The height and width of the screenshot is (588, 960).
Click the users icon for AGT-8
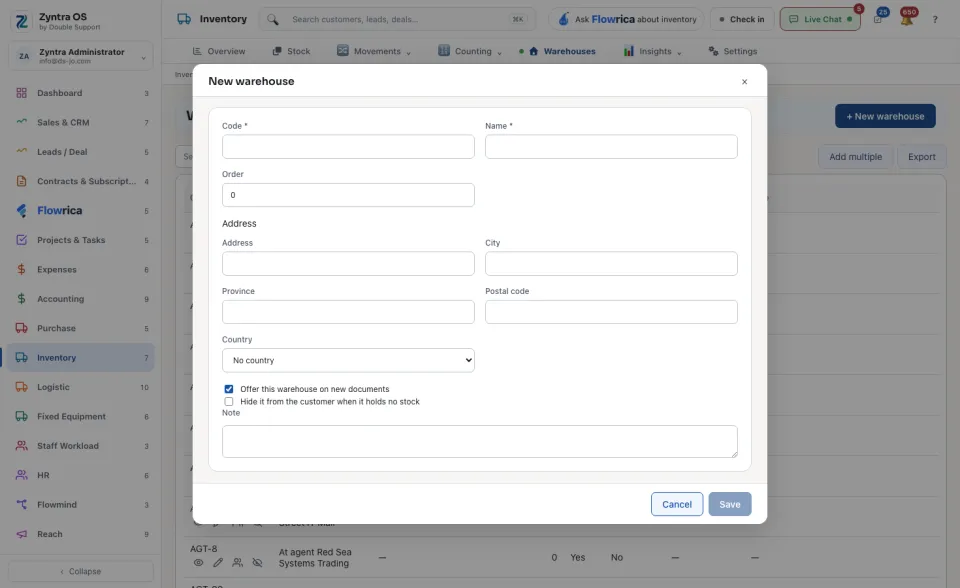(238, 562)
